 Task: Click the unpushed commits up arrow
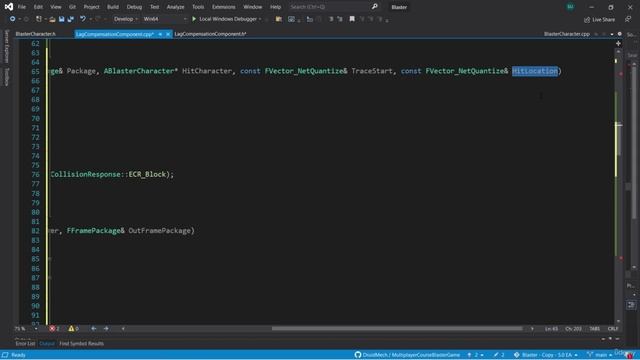click(x=469, y=355)
